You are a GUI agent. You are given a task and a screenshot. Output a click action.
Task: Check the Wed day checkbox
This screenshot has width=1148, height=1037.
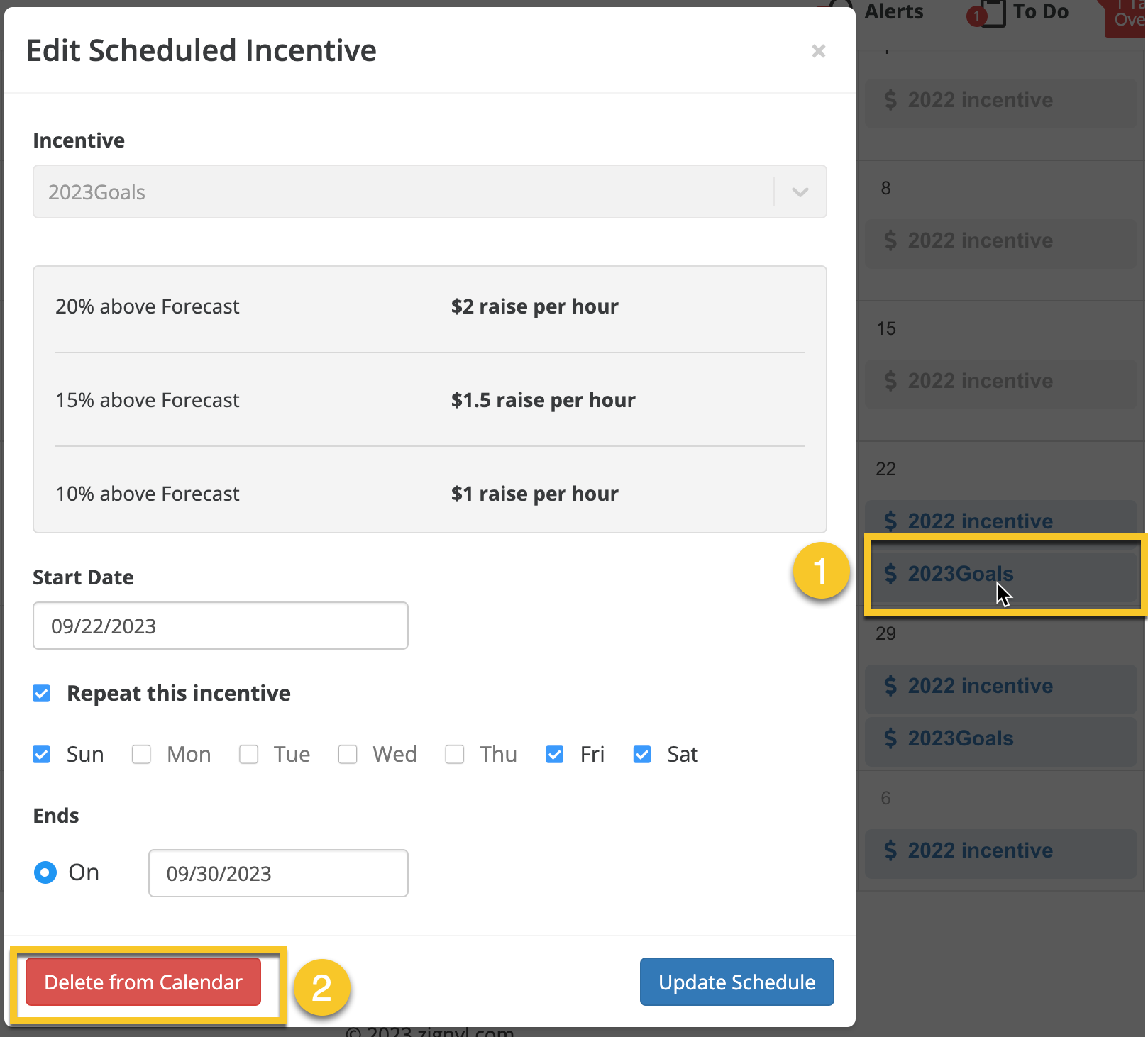click(348, 754)
